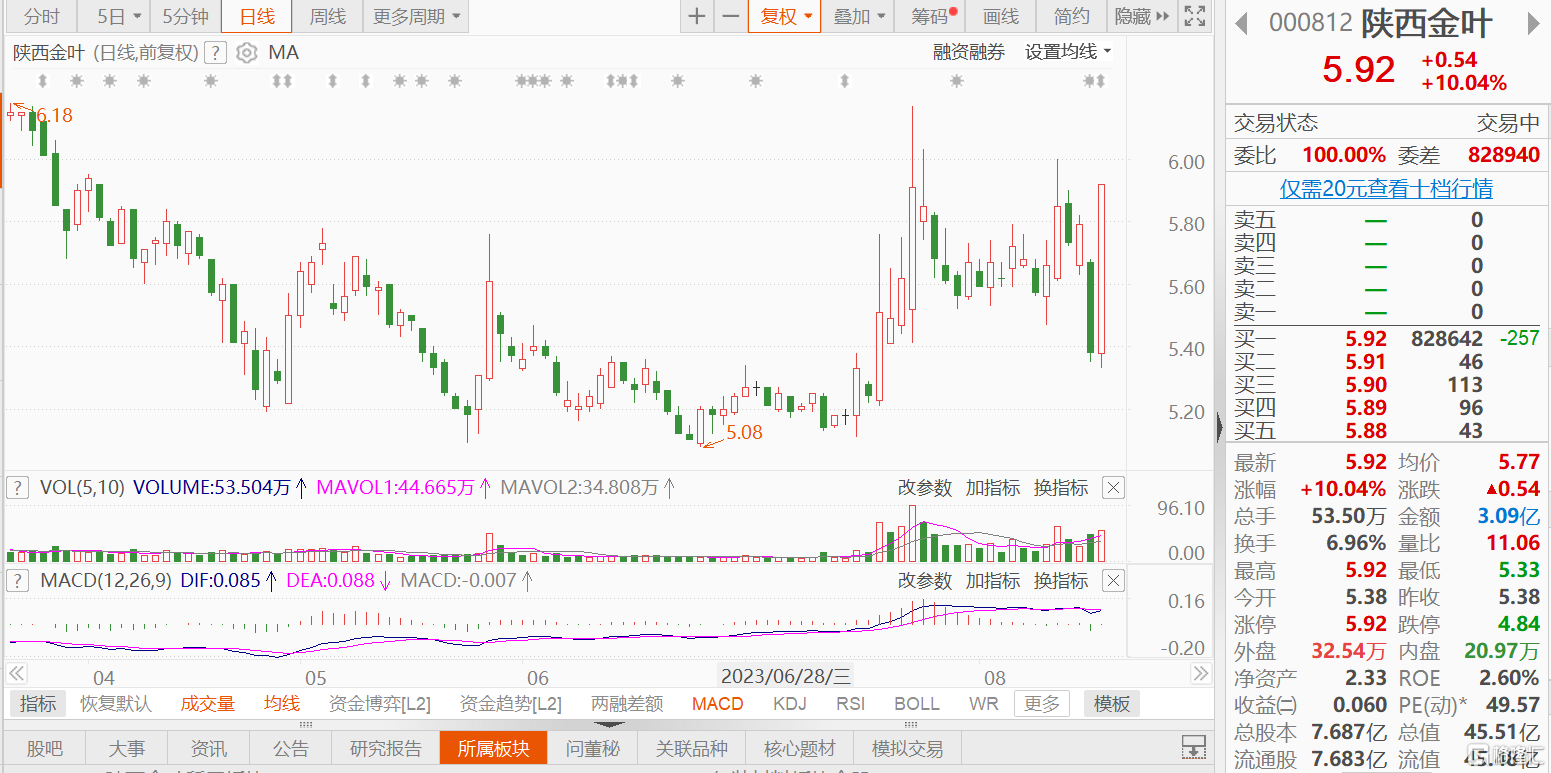Open the 复权 adjustment dropdown

pos(785,16)
